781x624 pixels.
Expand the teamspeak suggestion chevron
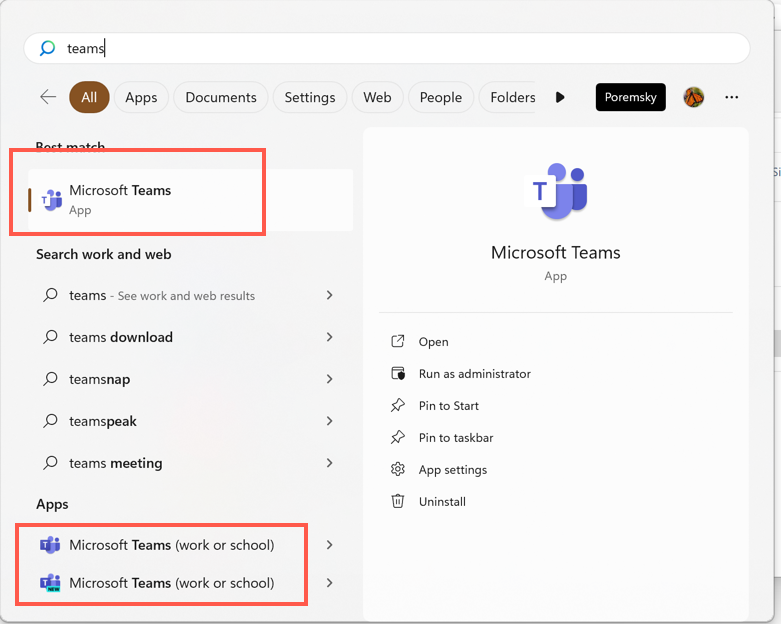pos(329,421)
